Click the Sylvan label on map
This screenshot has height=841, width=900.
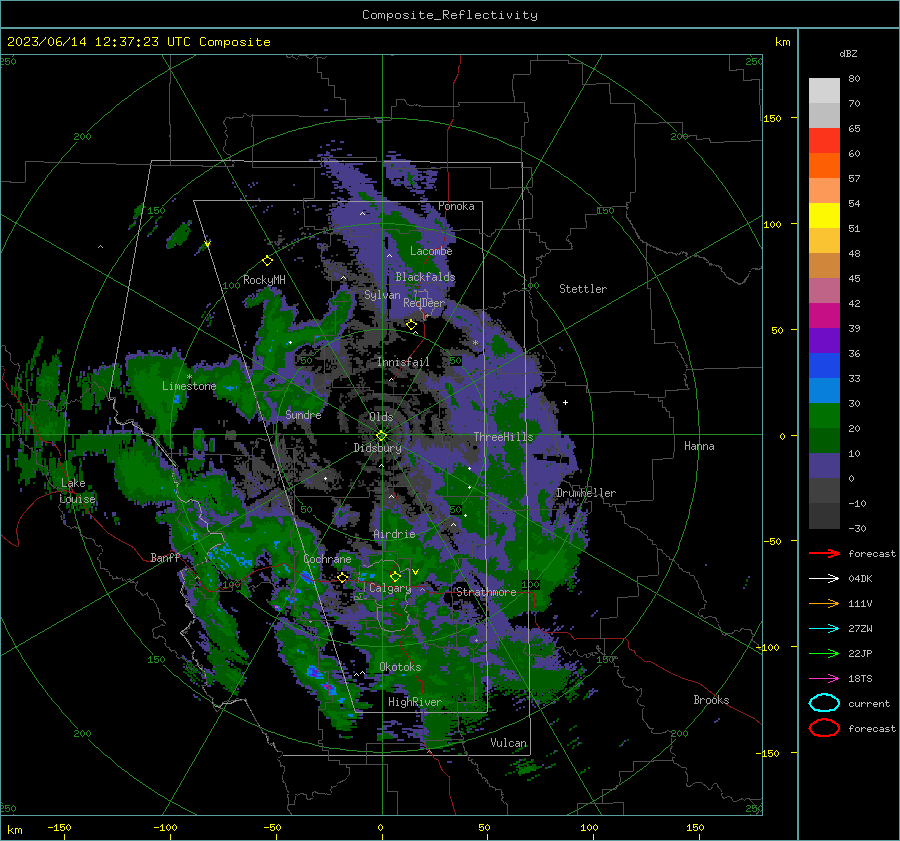382,295
